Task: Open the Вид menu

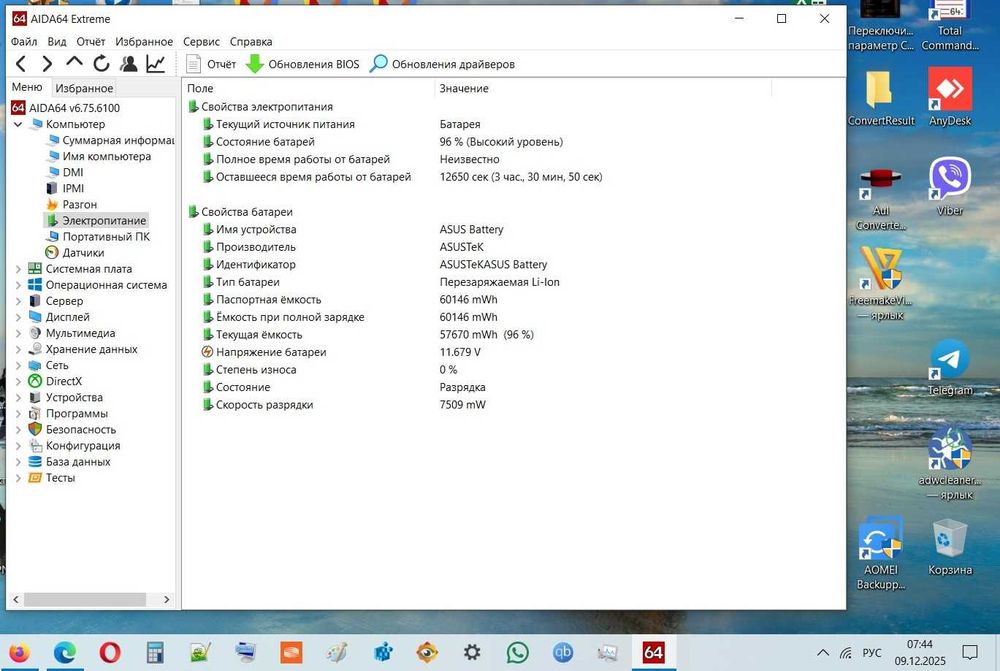Action: point(57,41)
